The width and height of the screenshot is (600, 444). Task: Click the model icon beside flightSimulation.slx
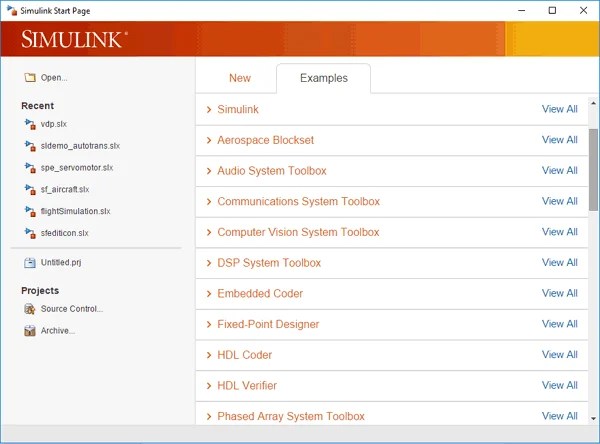[x=30, y=211]
